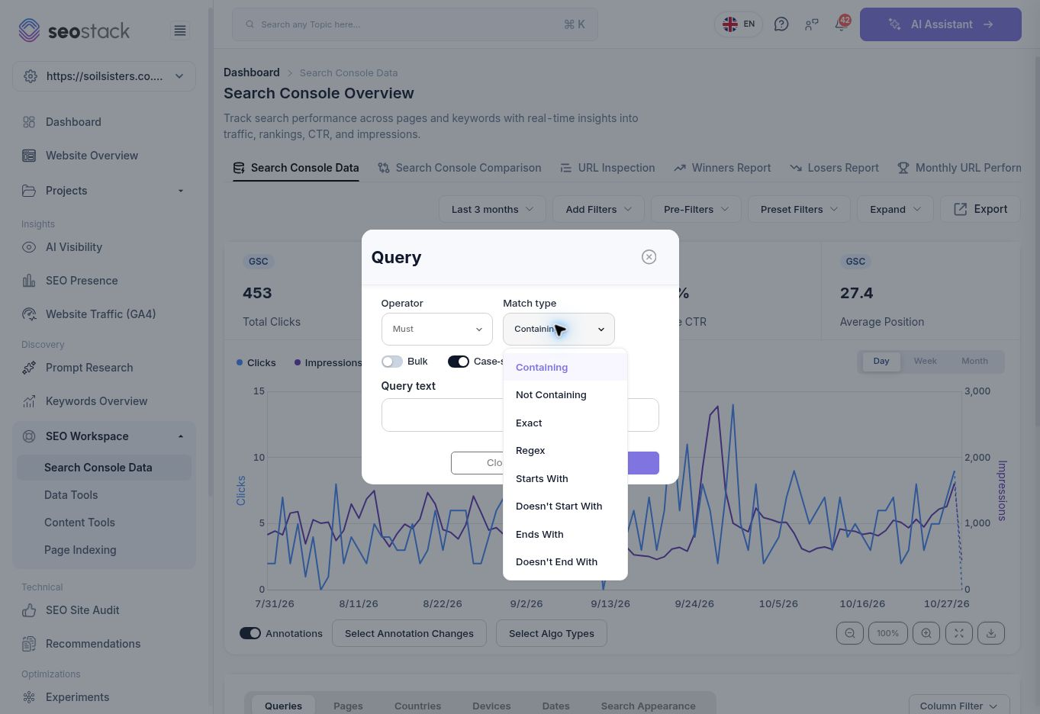
Task: Expand the Add Filters dropdown
Action: (x=598, y=209)
